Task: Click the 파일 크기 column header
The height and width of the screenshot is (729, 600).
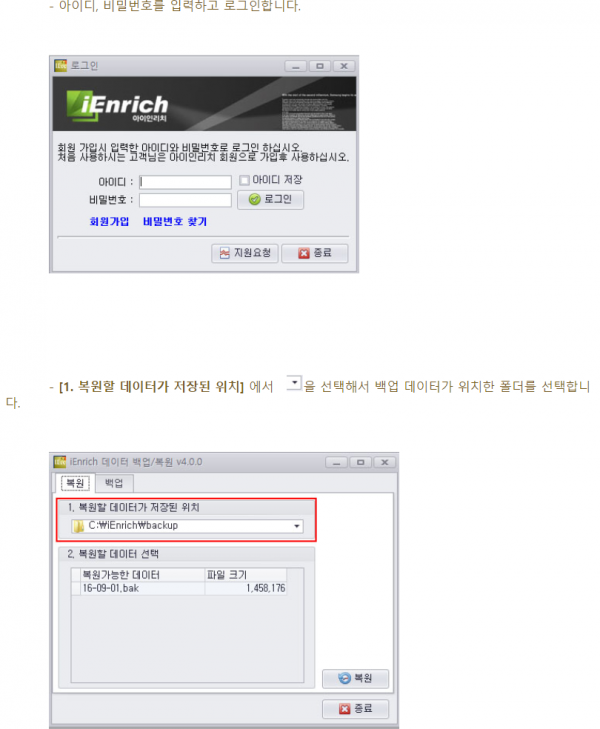Action: click(x=245, y=575)
